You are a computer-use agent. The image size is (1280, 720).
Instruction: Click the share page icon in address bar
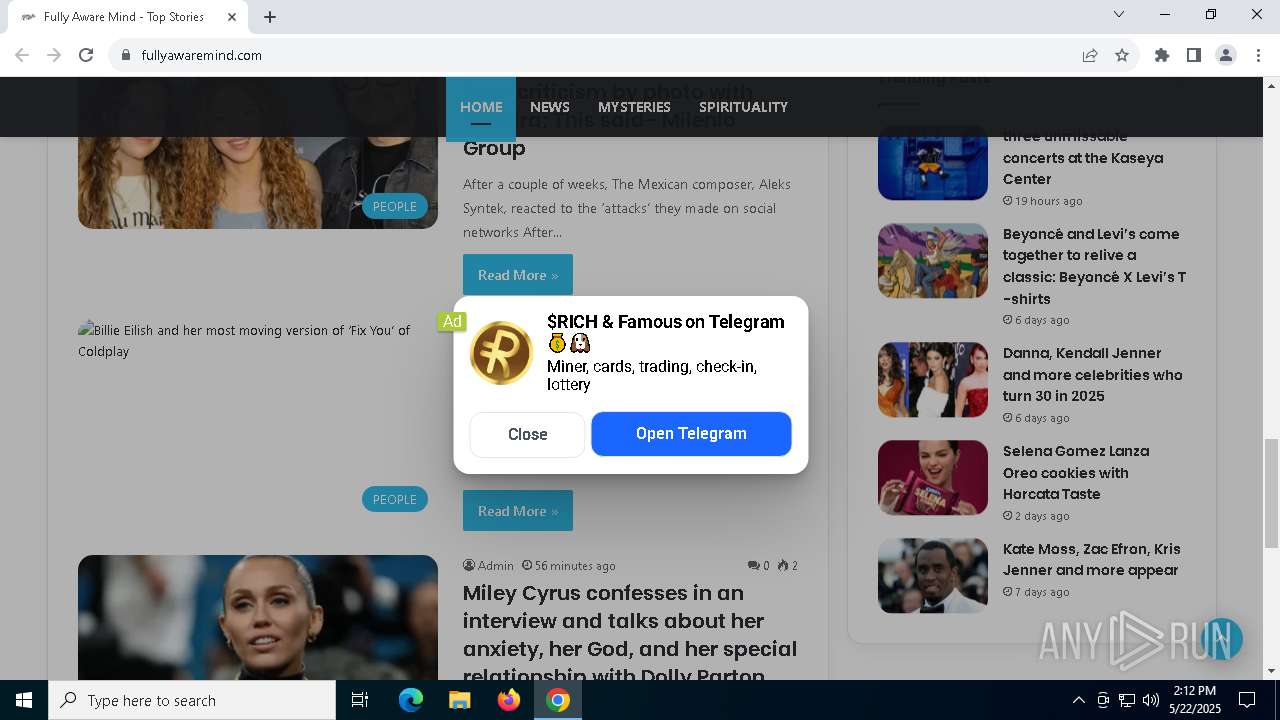(x=1090, y=55)
